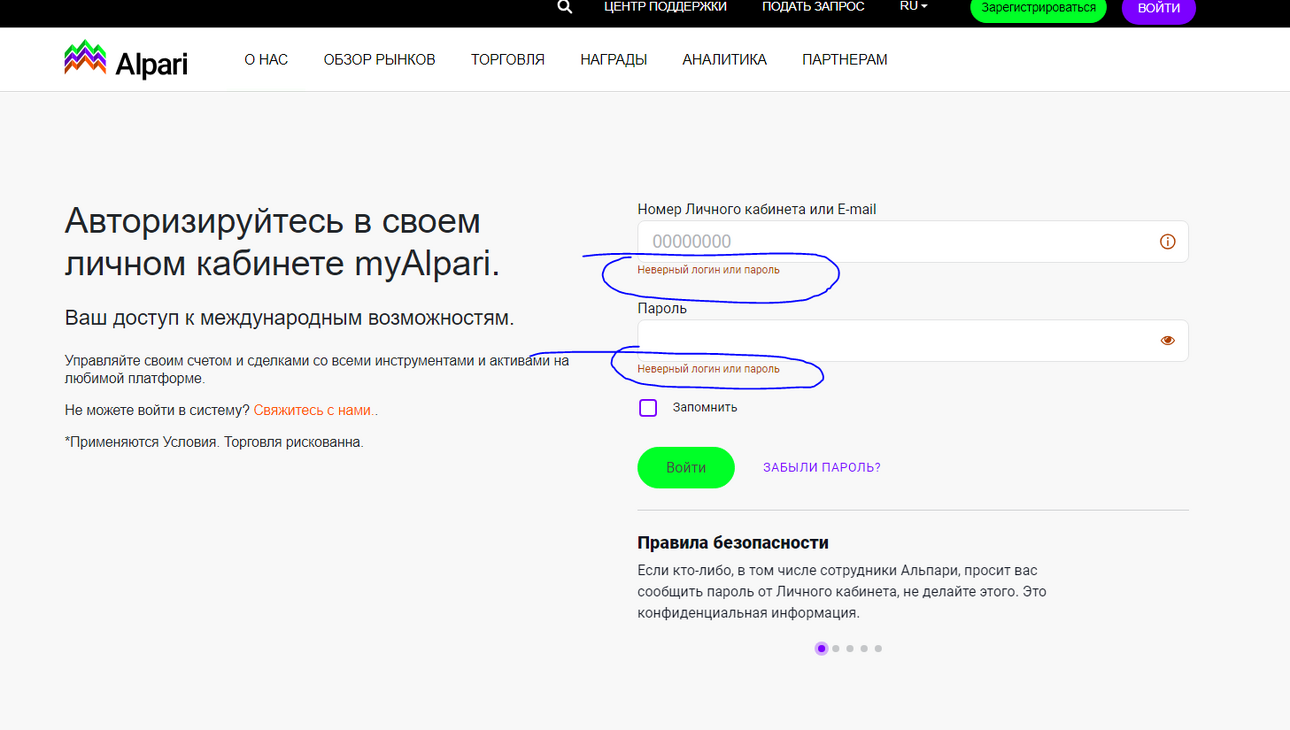
Task: Click '*Применяются Условия. Торговля рискованна.' text
Action: 214,442
